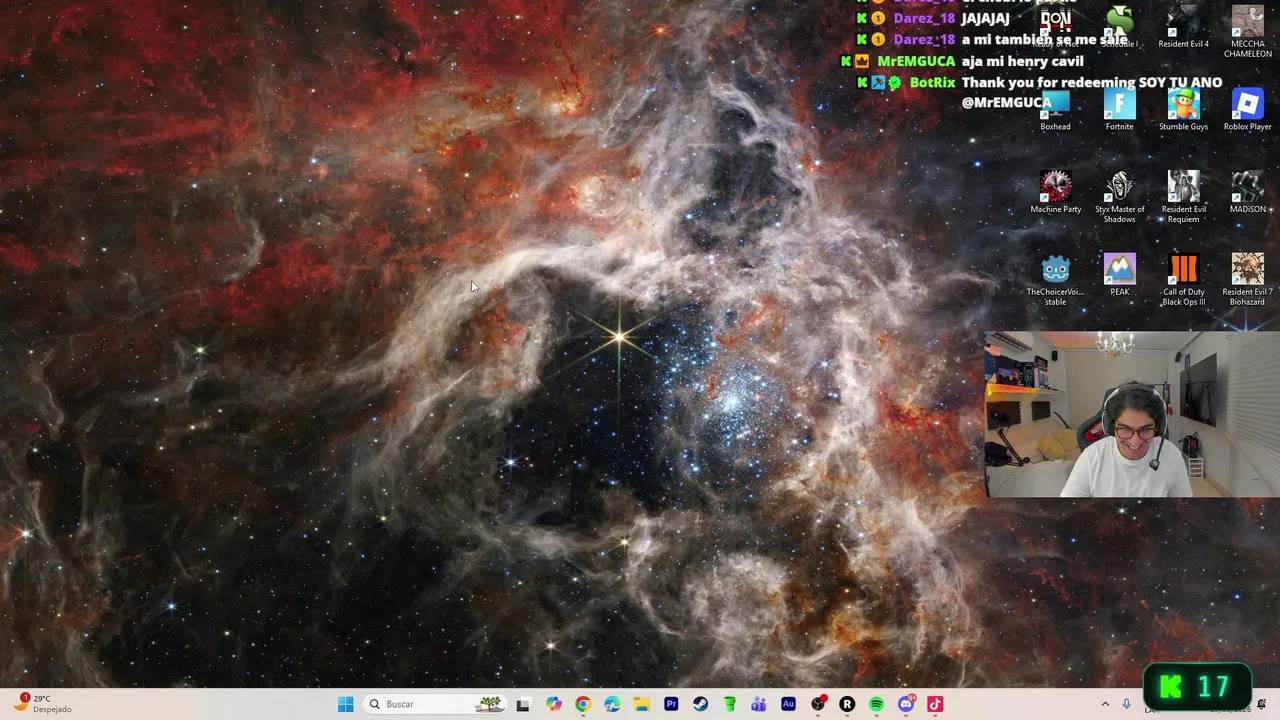Screen dimensions: 1280x720
Task: Open the weather widget showing Despejado
Action: [44, 704]
